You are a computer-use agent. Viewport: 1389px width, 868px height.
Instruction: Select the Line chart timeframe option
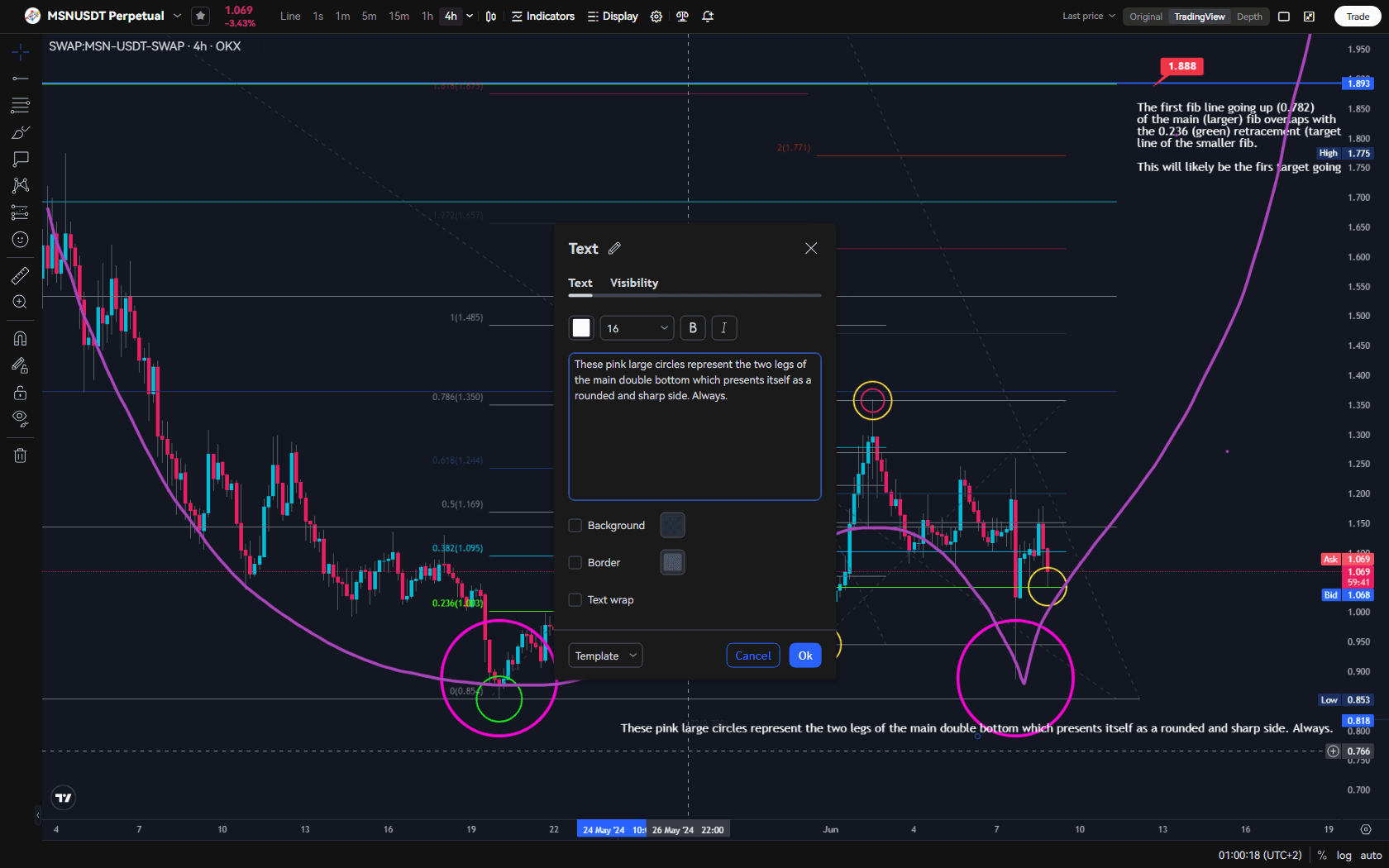(x=290, y=17)
